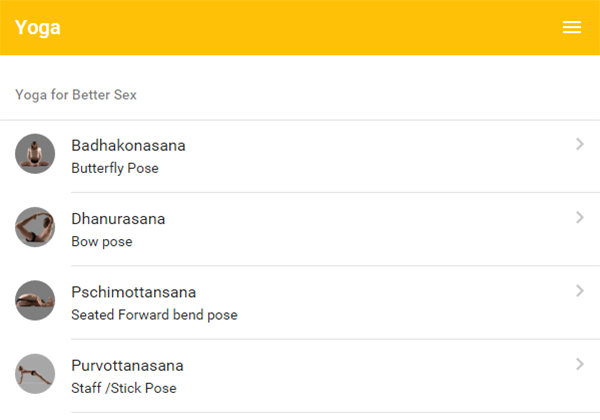Viewport: 600px width, 420px height.
Task: Click the Seated Forward bend pose subtitle
Action: (x=154, y=314)
